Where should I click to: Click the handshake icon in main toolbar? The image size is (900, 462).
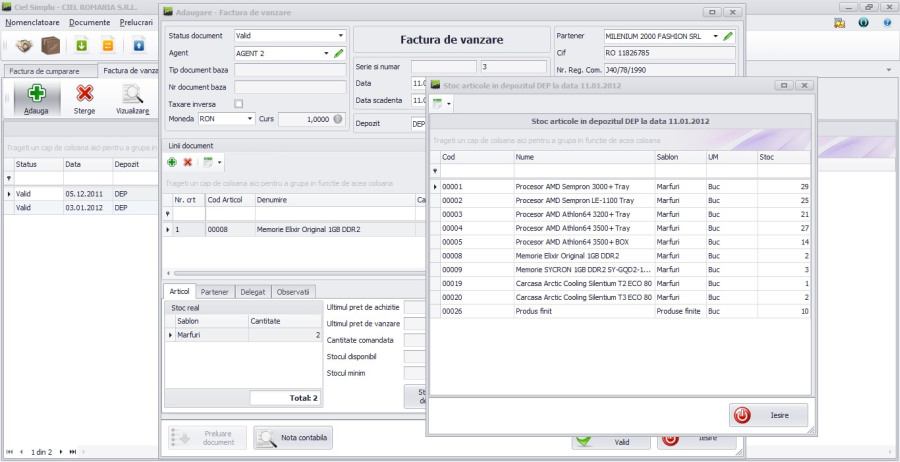point(24,45)
